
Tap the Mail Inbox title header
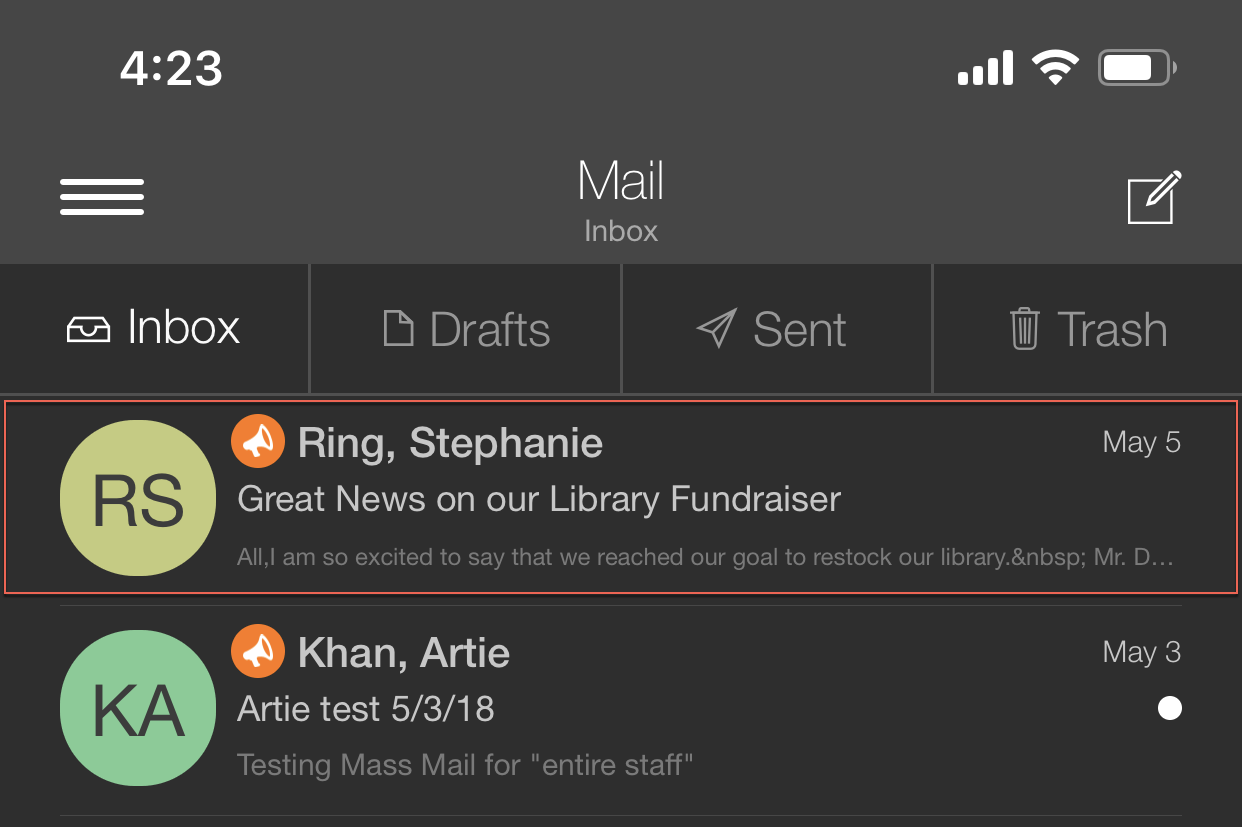[621, 201]
